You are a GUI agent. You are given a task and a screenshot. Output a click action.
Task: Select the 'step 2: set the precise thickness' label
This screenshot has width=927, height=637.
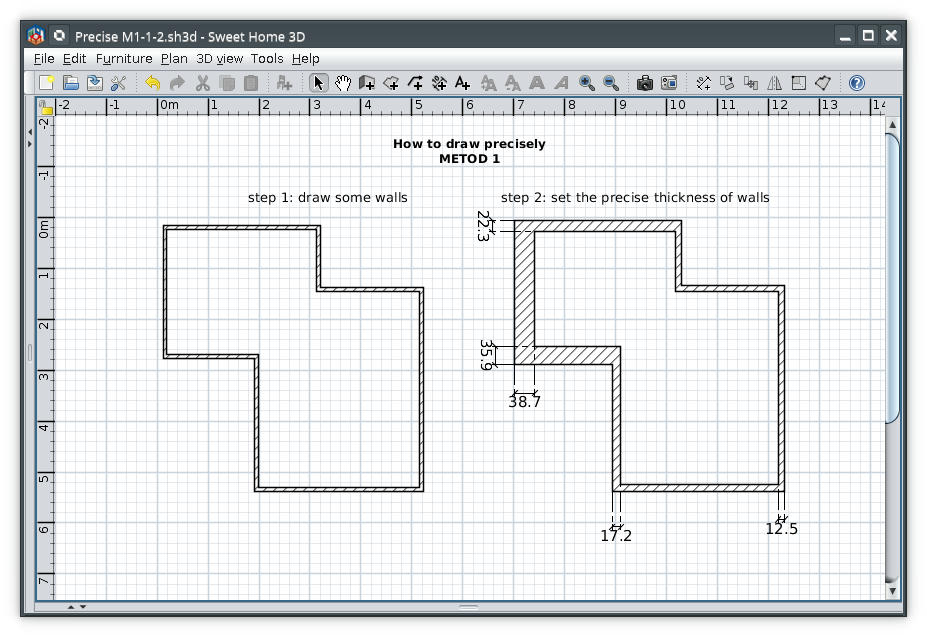point(635,198)
